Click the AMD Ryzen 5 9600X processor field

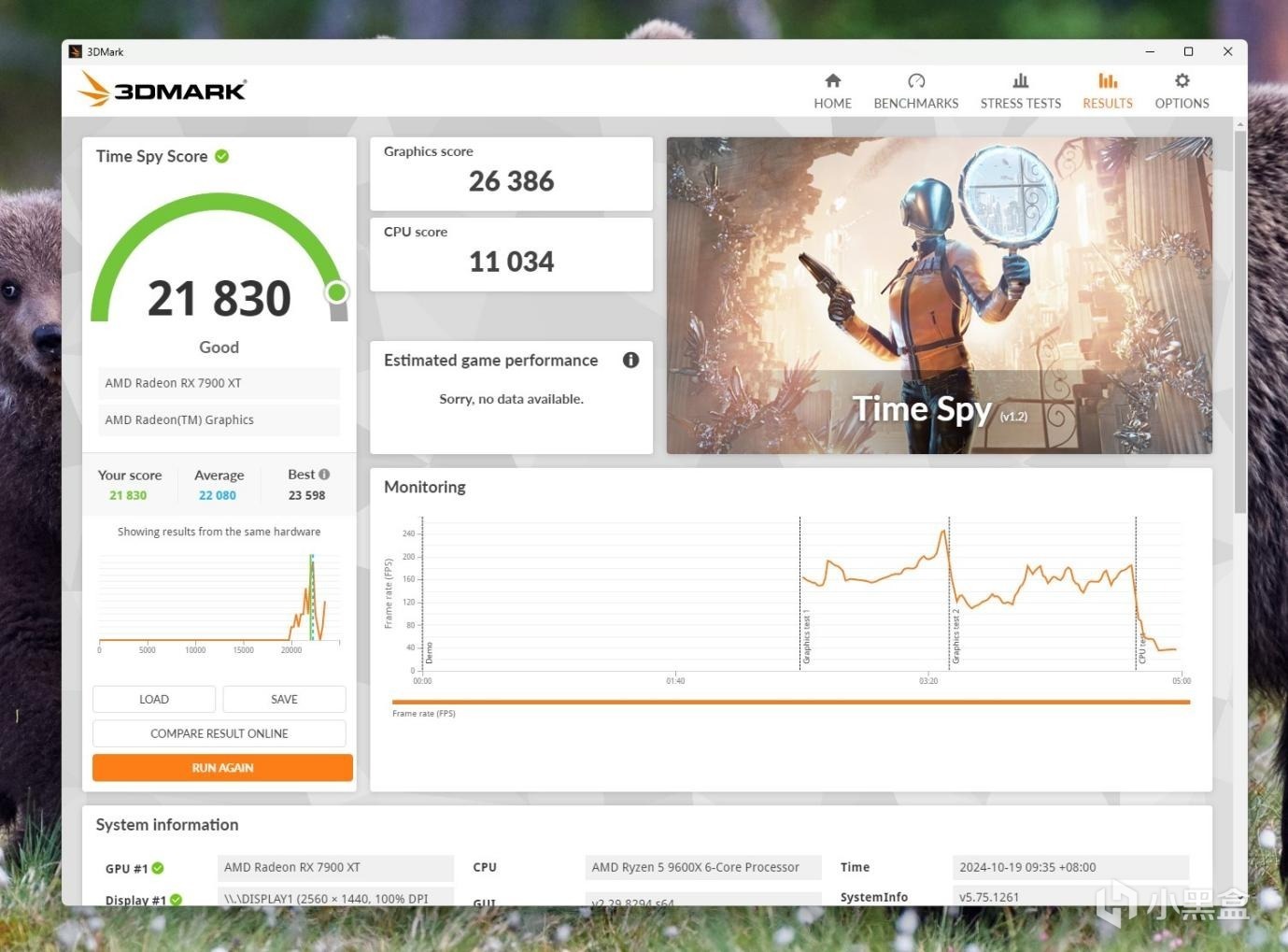[703, 867]
